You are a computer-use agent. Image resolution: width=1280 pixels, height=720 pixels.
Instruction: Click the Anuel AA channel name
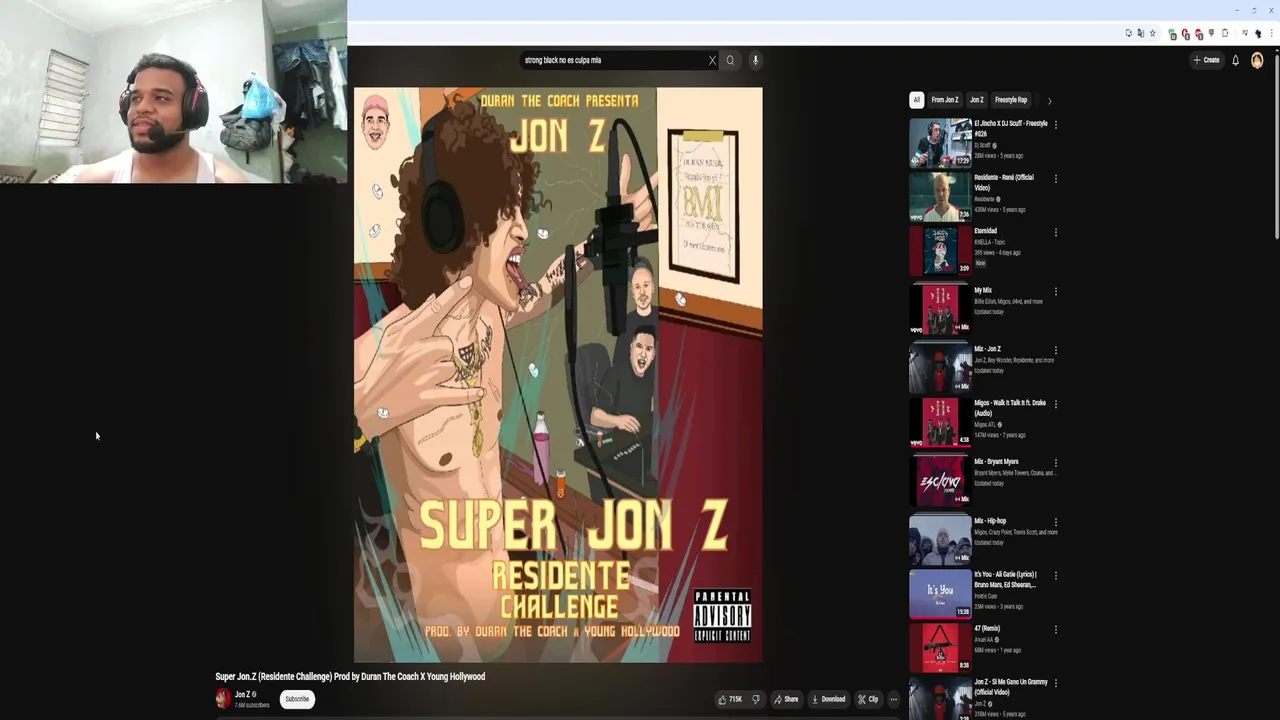point(983,639)
